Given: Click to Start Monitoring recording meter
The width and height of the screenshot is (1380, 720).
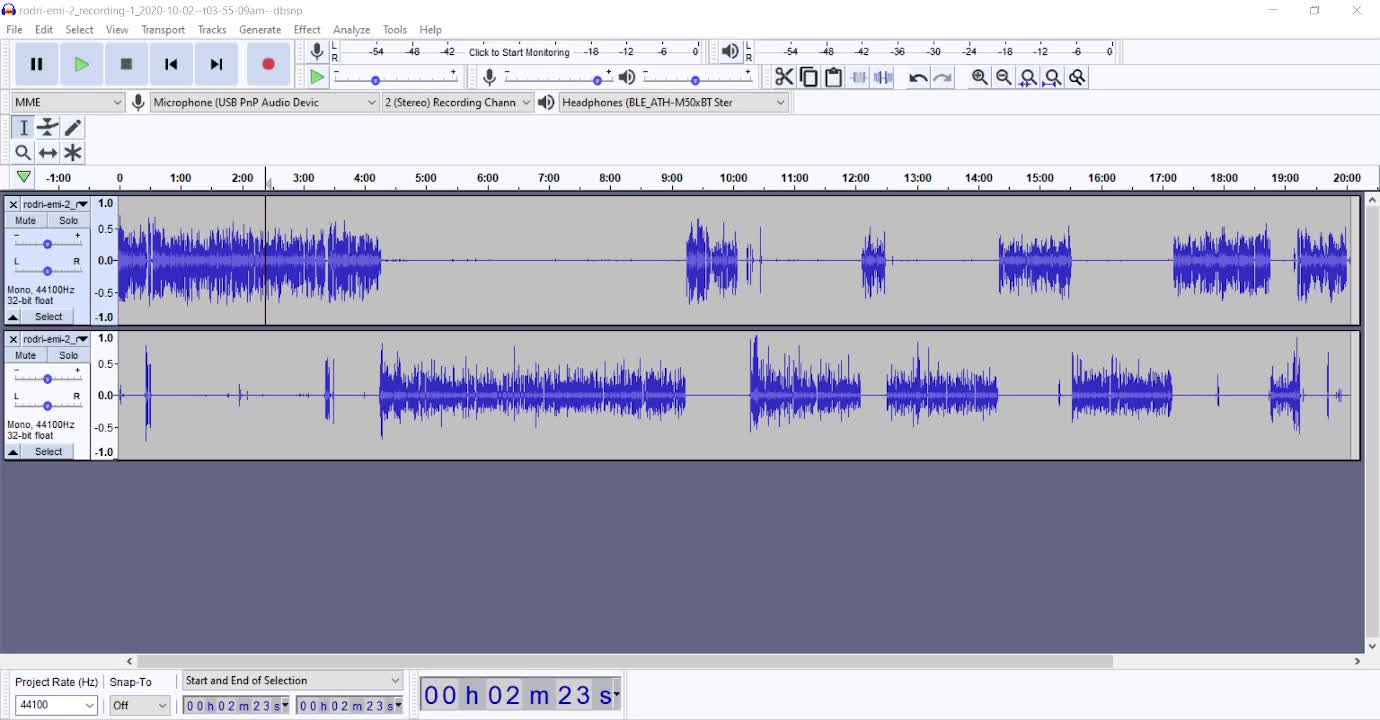Looking at the screenshot, I should pos(519,52).
